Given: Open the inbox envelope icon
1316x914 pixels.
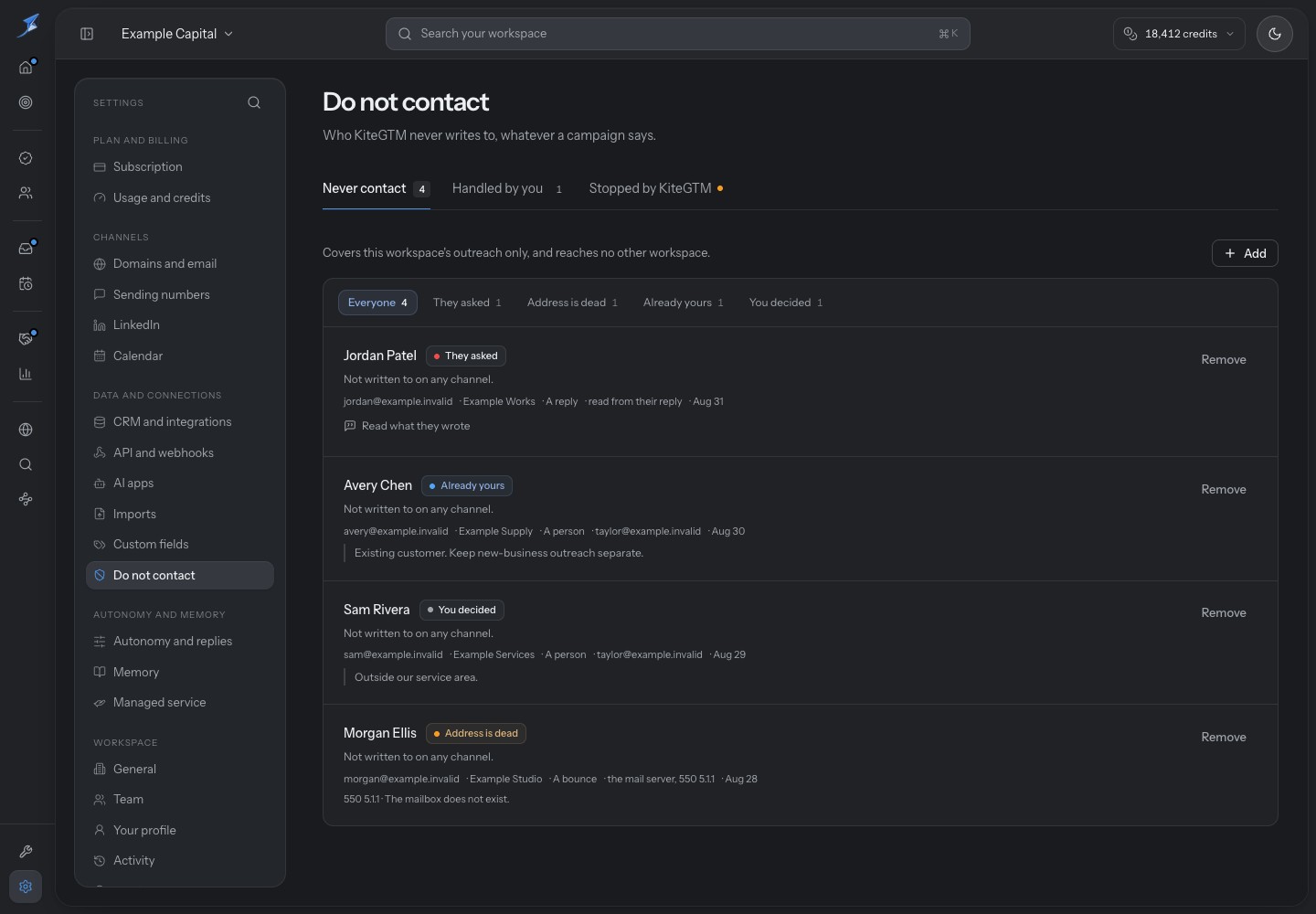Looking at the screenshot, I should pos(26,249).
